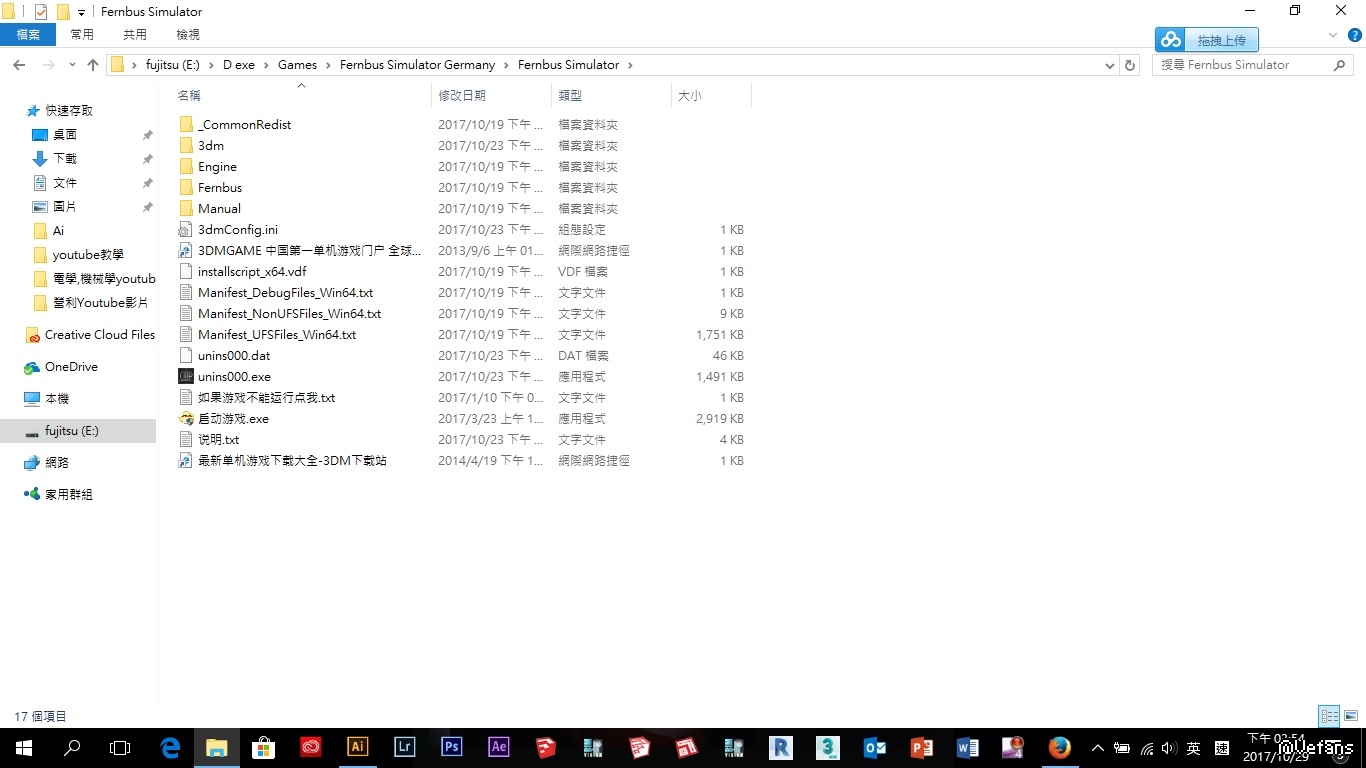
Task: Open 本機 in the navigation pane
Action: [57, 399]
